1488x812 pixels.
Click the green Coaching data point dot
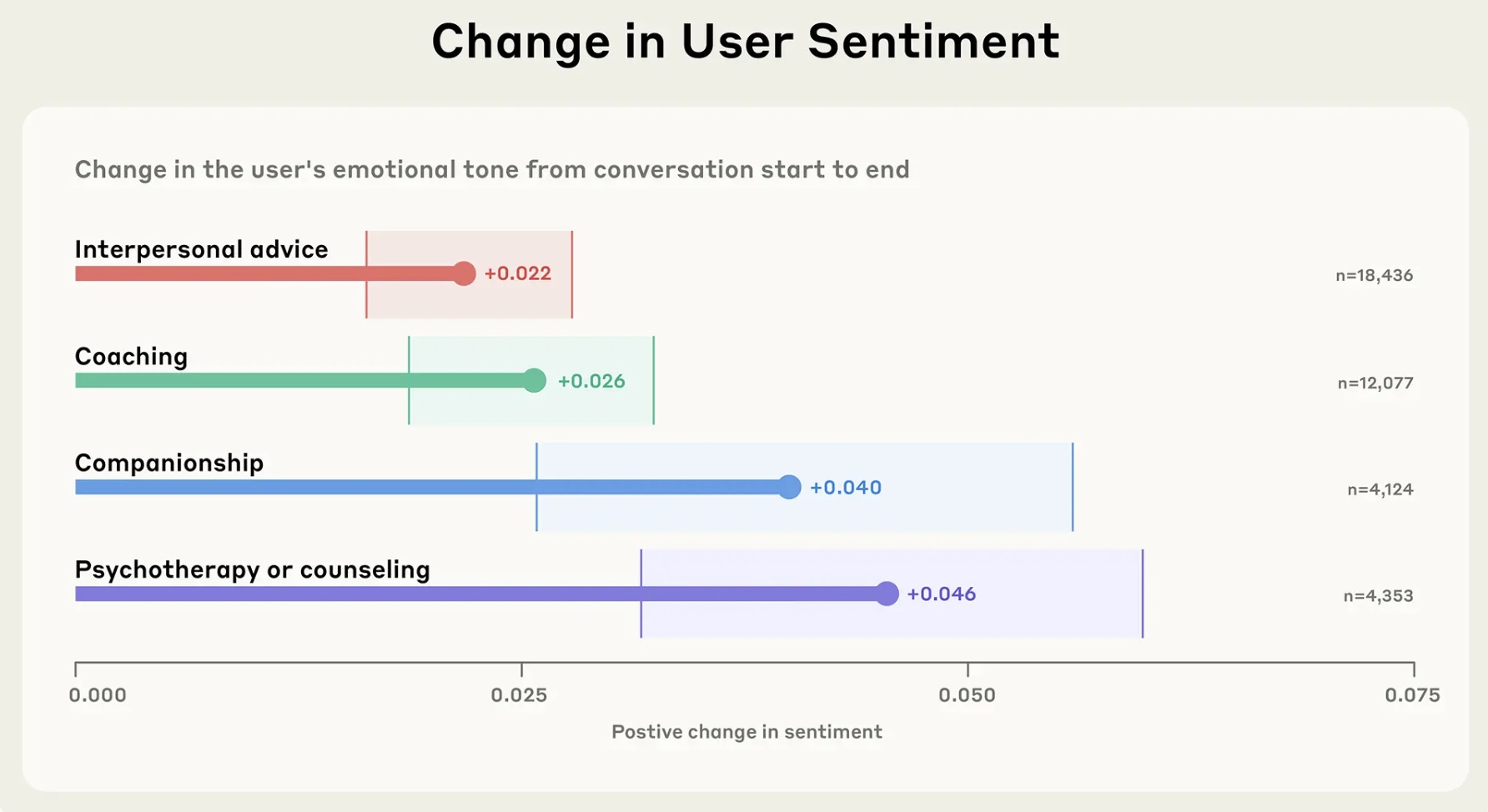pyautogui.click(x=534, y=380)
